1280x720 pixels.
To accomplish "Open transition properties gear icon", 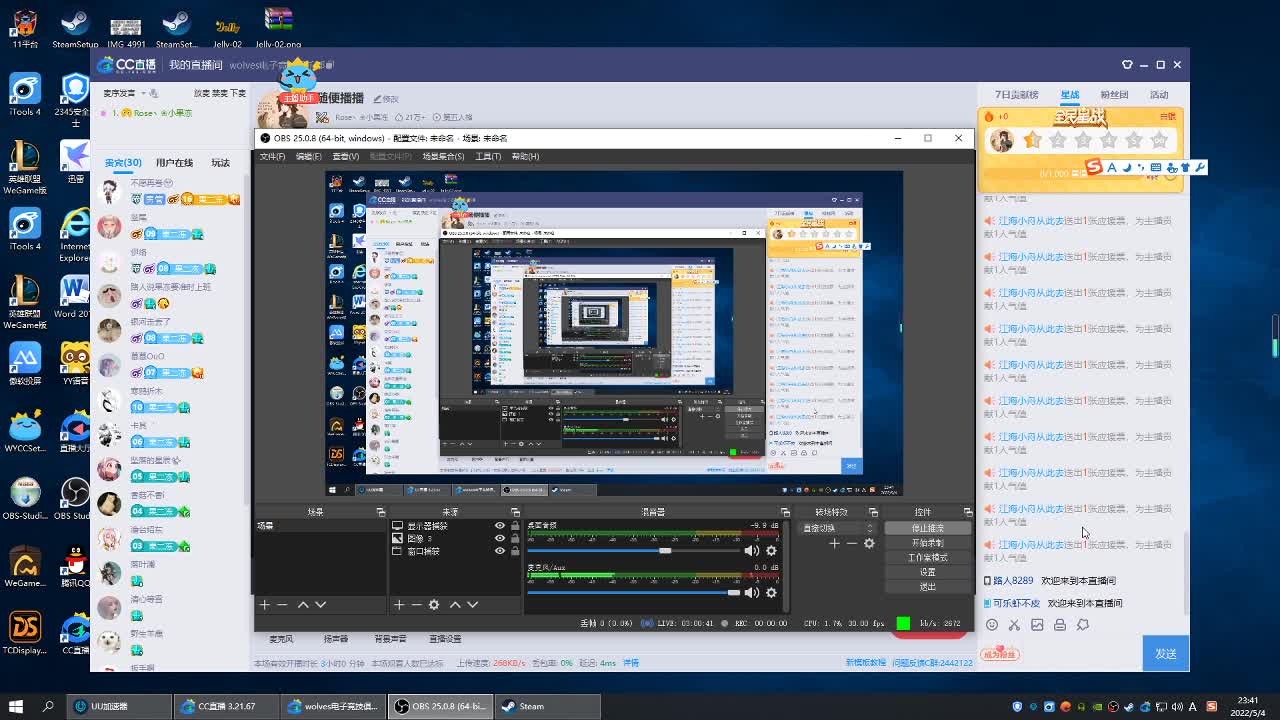I will click(x=869, y=543).
